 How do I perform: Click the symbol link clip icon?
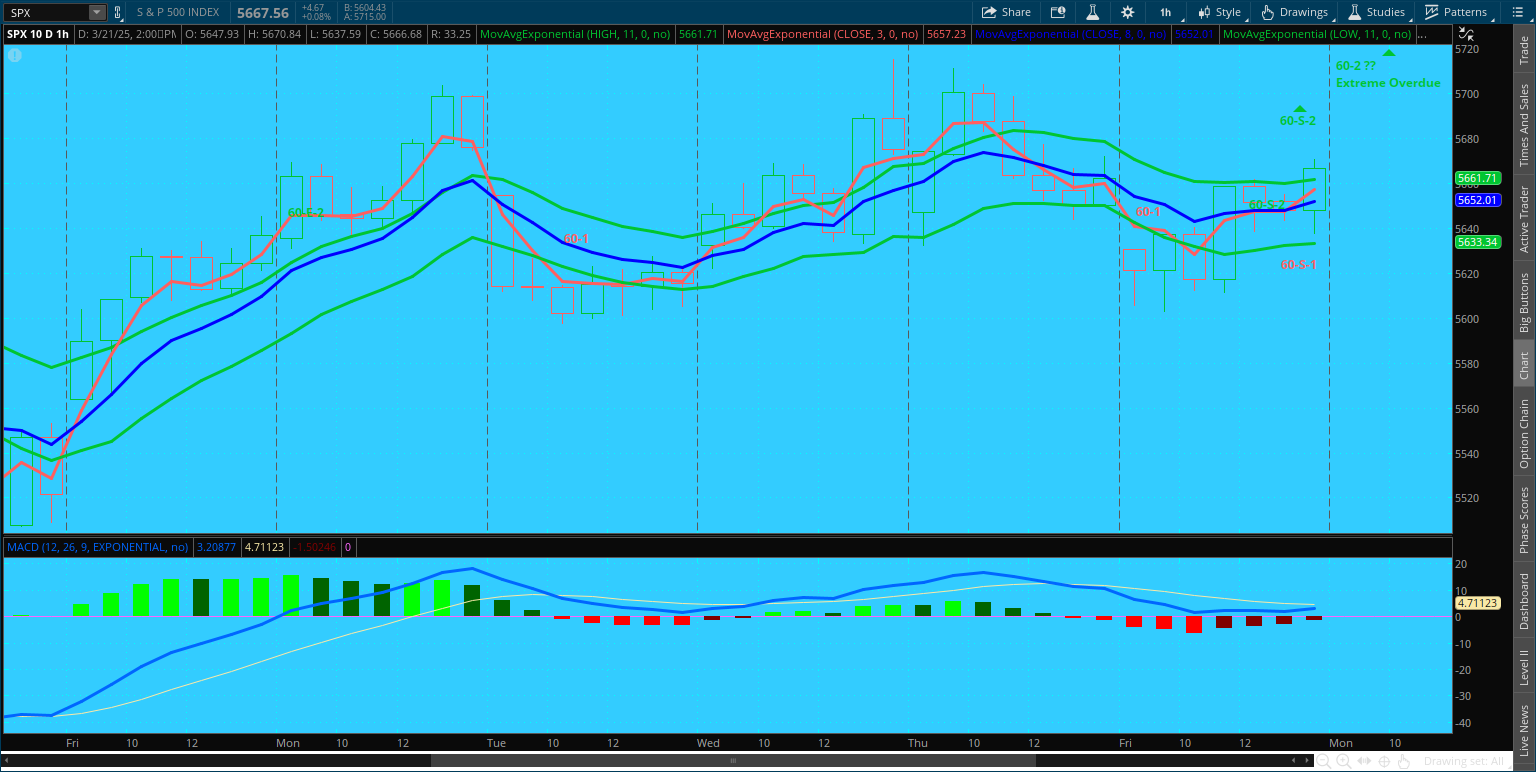pos(118,12)
